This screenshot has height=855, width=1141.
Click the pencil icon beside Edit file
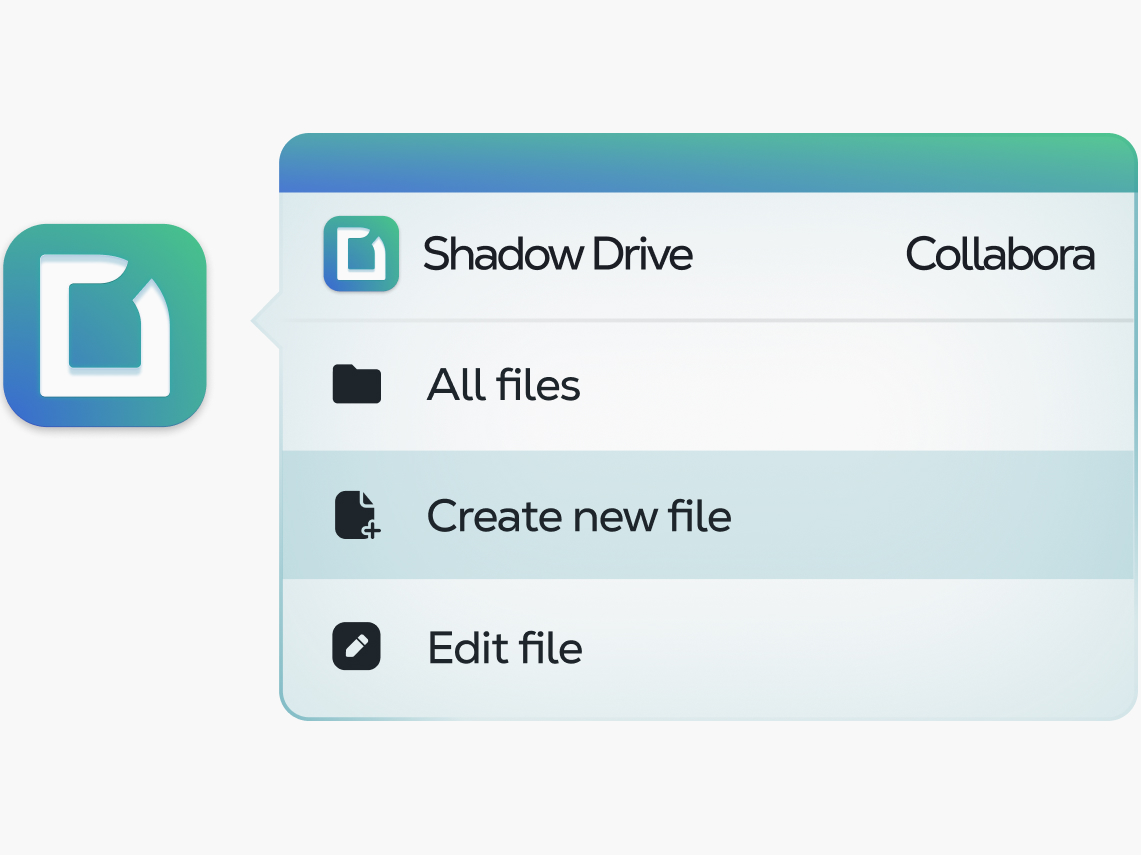tap(356, 647)
